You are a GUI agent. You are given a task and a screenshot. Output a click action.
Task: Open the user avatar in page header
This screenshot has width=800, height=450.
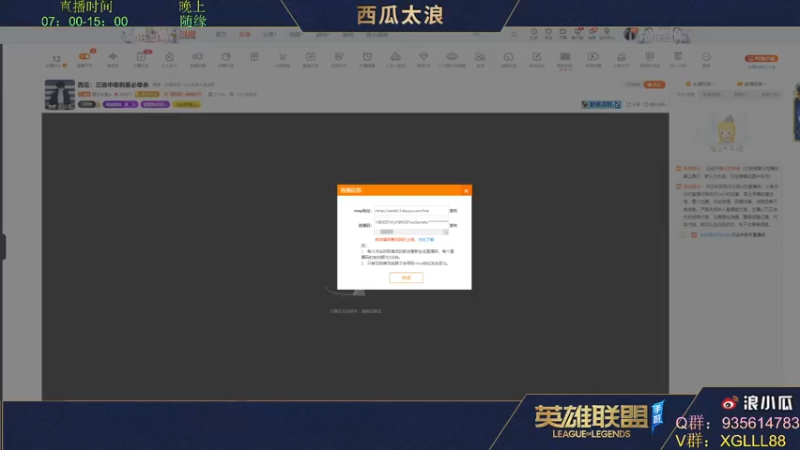pyautogui.click(x=631, y=34)
